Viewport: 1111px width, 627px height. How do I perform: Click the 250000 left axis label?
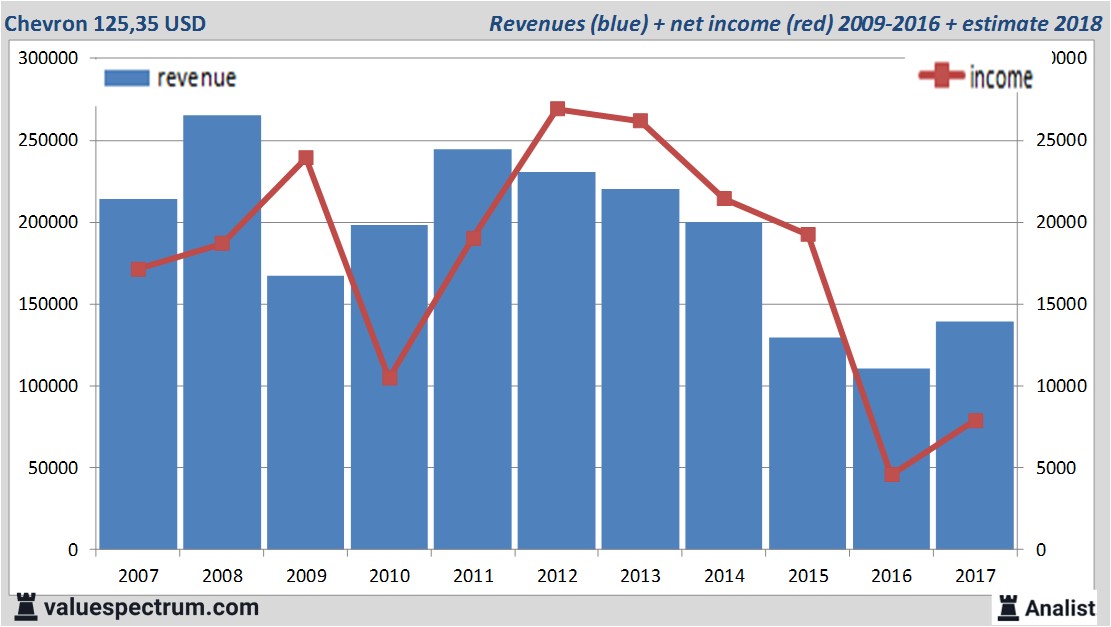(48, 140)
